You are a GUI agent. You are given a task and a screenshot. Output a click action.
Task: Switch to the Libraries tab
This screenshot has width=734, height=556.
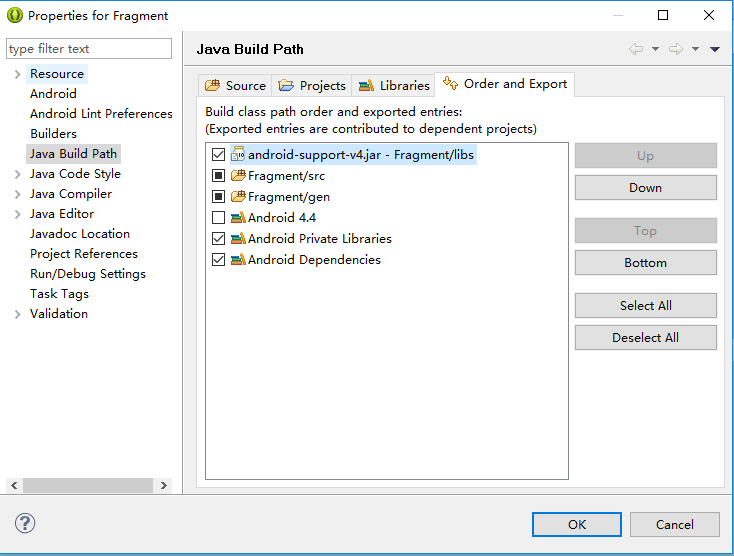point(394,86)
